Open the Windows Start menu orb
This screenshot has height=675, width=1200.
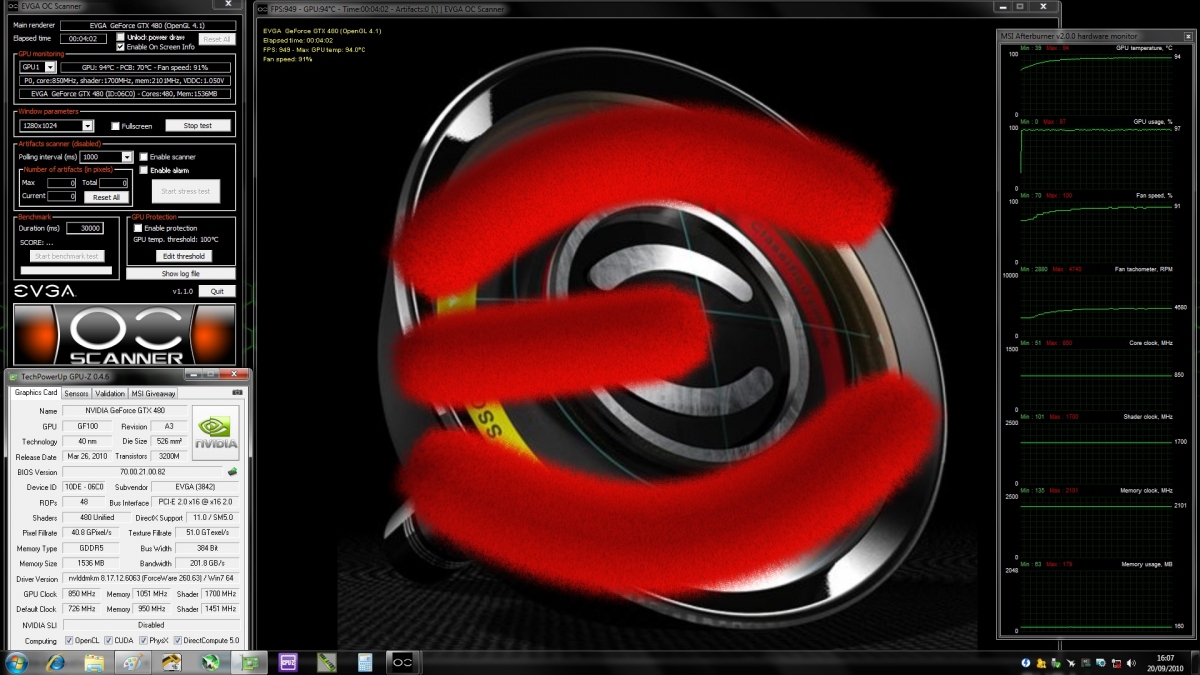(x=17, y=662)
